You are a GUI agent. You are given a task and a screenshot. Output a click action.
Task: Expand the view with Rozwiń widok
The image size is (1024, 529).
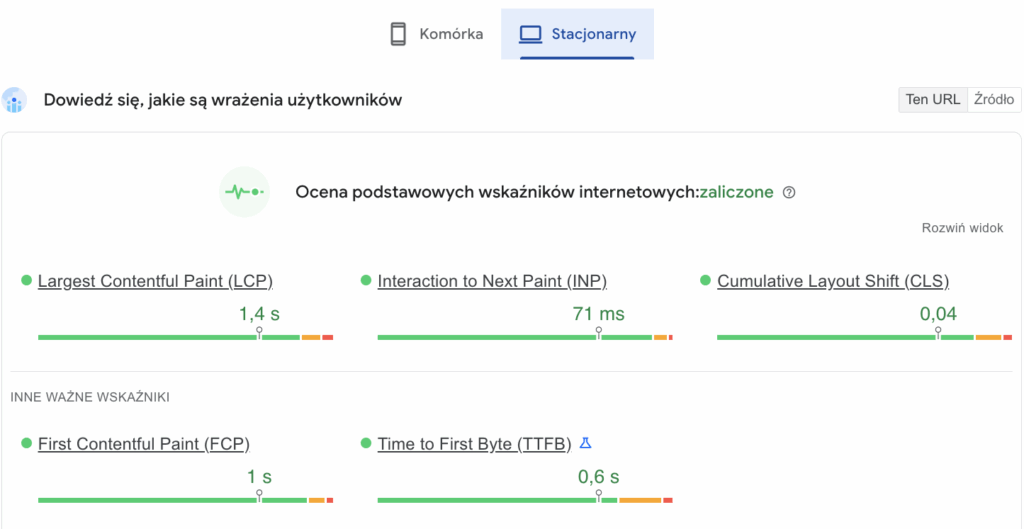coord(962,228)
